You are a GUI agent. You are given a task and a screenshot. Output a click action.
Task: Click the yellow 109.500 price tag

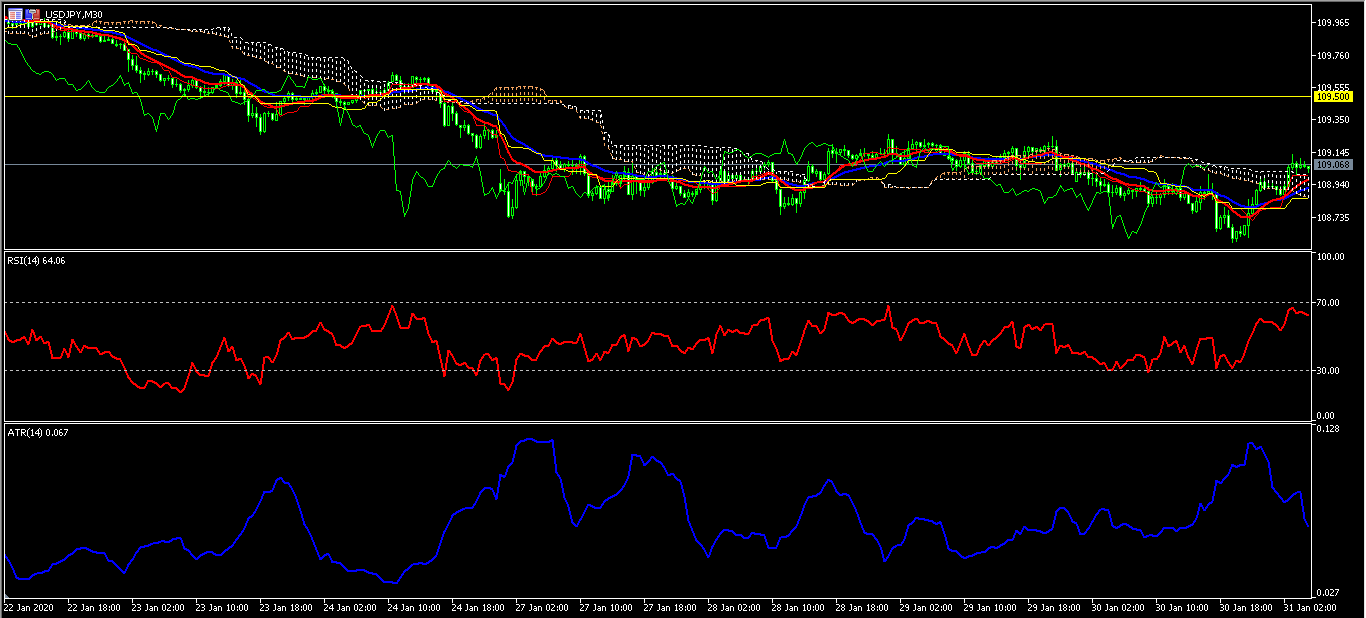[1333, 97]
